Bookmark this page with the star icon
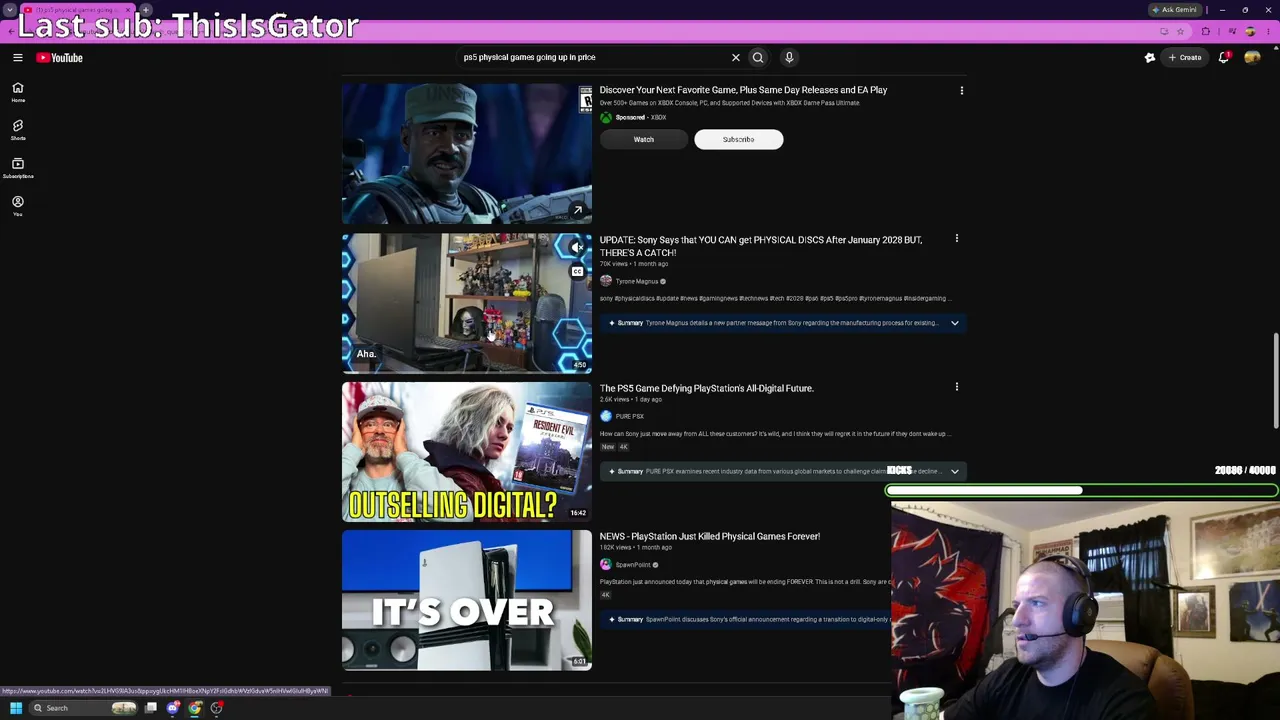This screenshot has height=720, width=1280. tap(1180, 32)
